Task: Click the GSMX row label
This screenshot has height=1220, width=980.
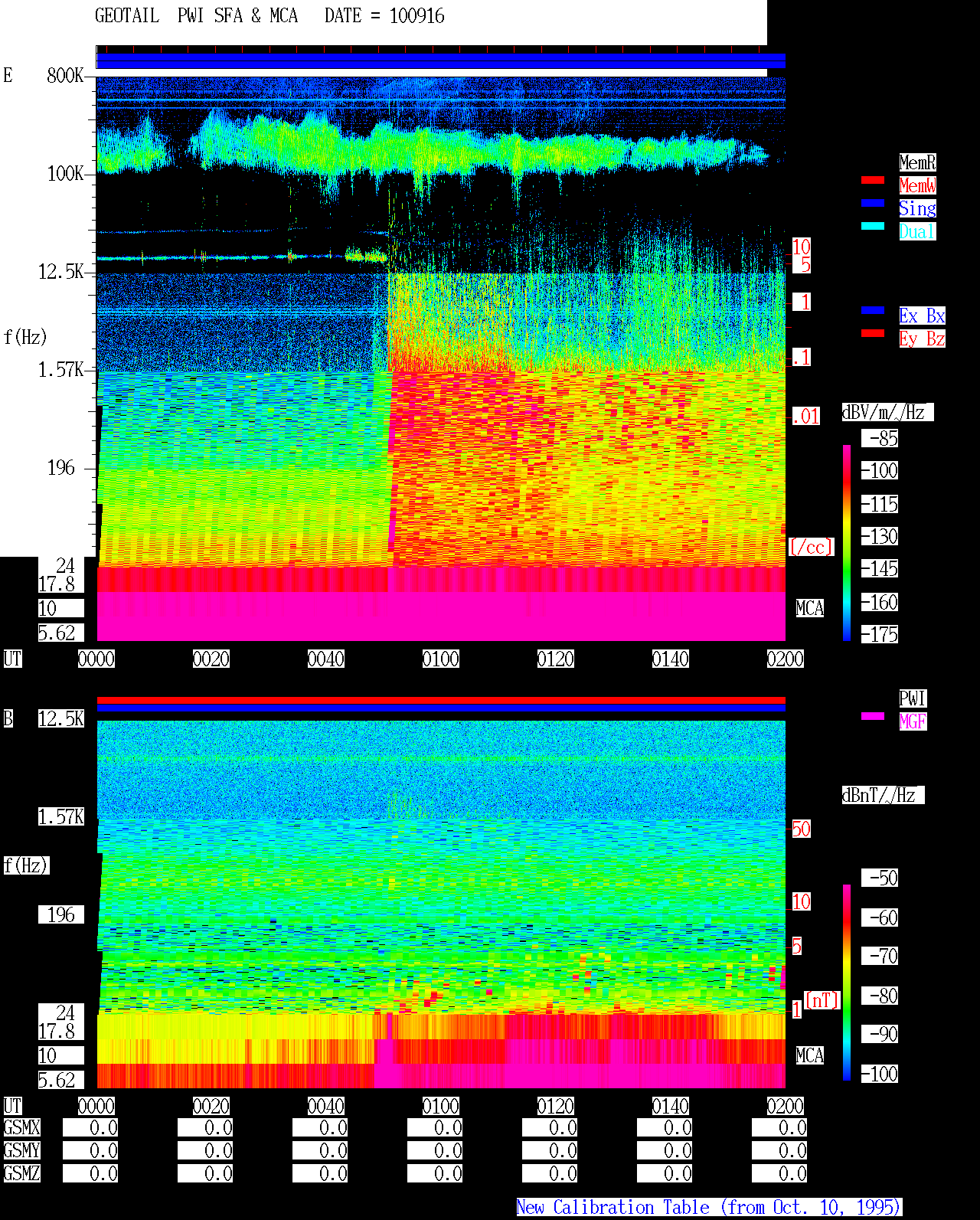Action: point(22,1127)
